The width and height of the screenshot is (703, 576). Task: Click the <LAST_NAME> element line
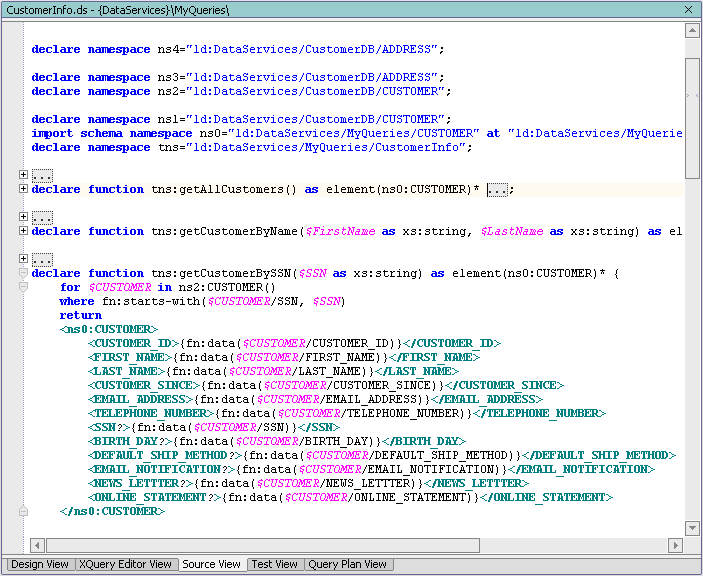(x=273, y=371)
